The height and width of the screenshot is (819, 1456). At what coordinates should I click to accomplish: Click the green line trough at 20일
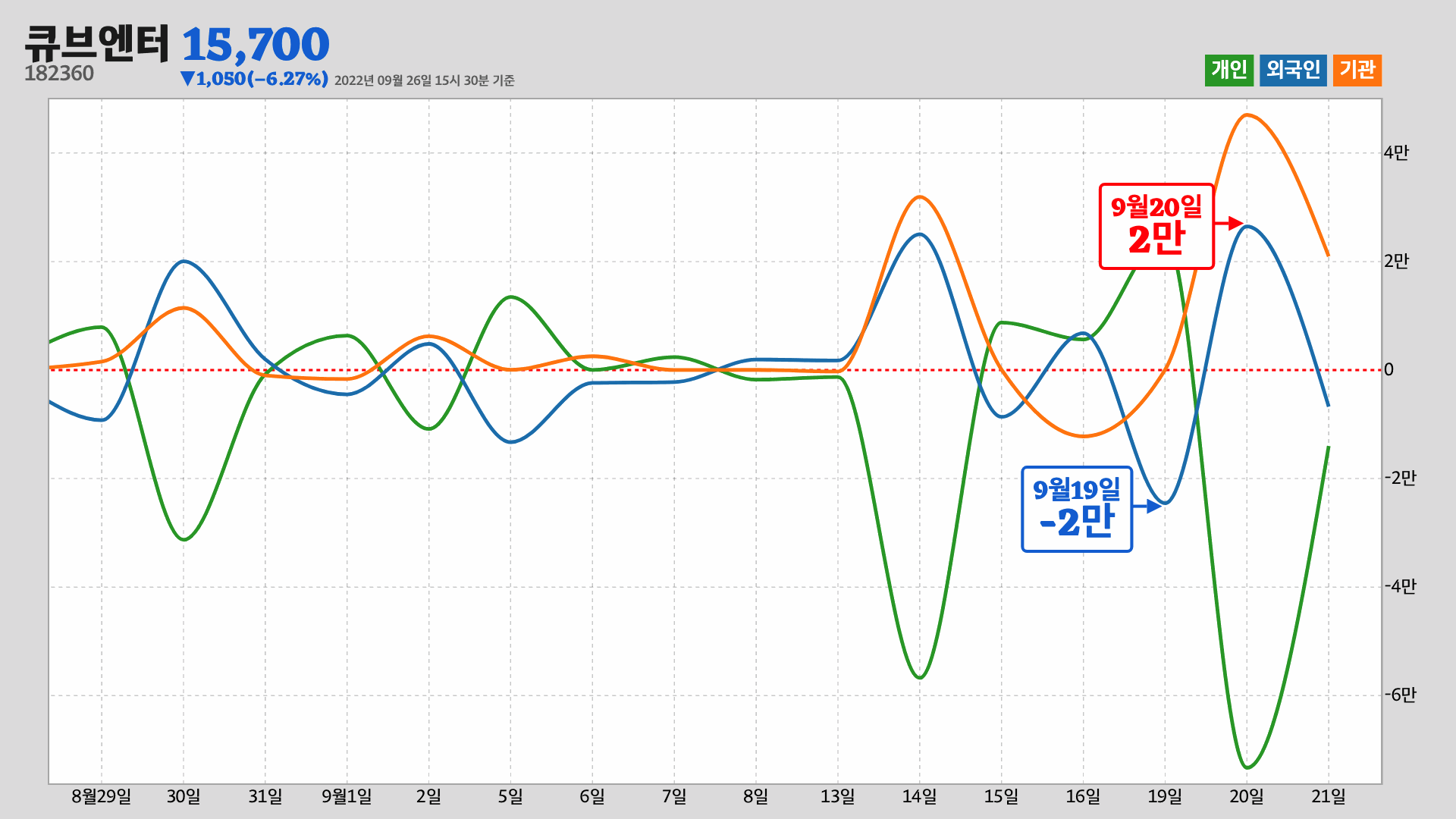click(1247, 767)
